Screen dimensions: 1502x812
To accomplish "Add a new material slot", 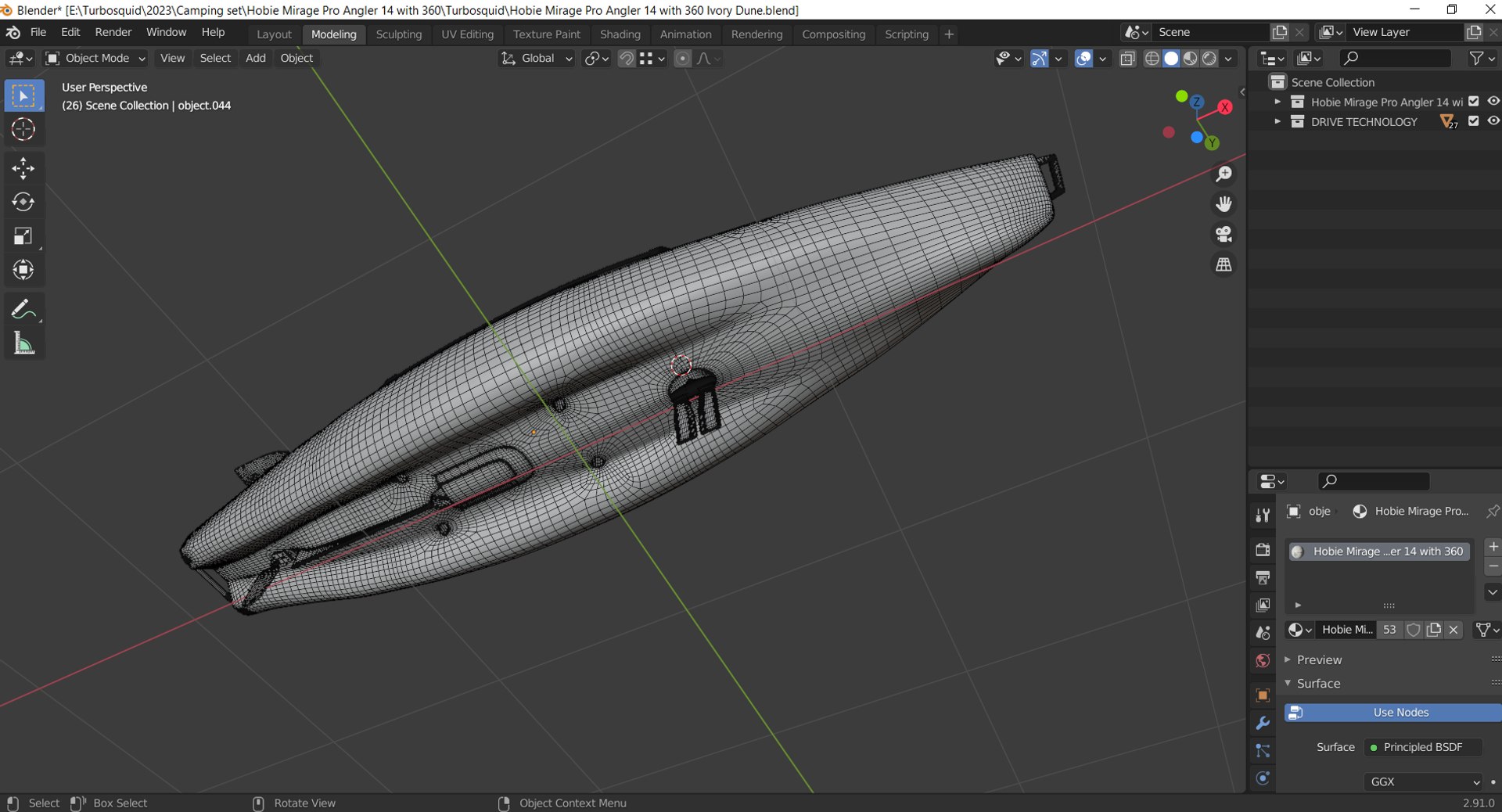I will [1493, 547].
